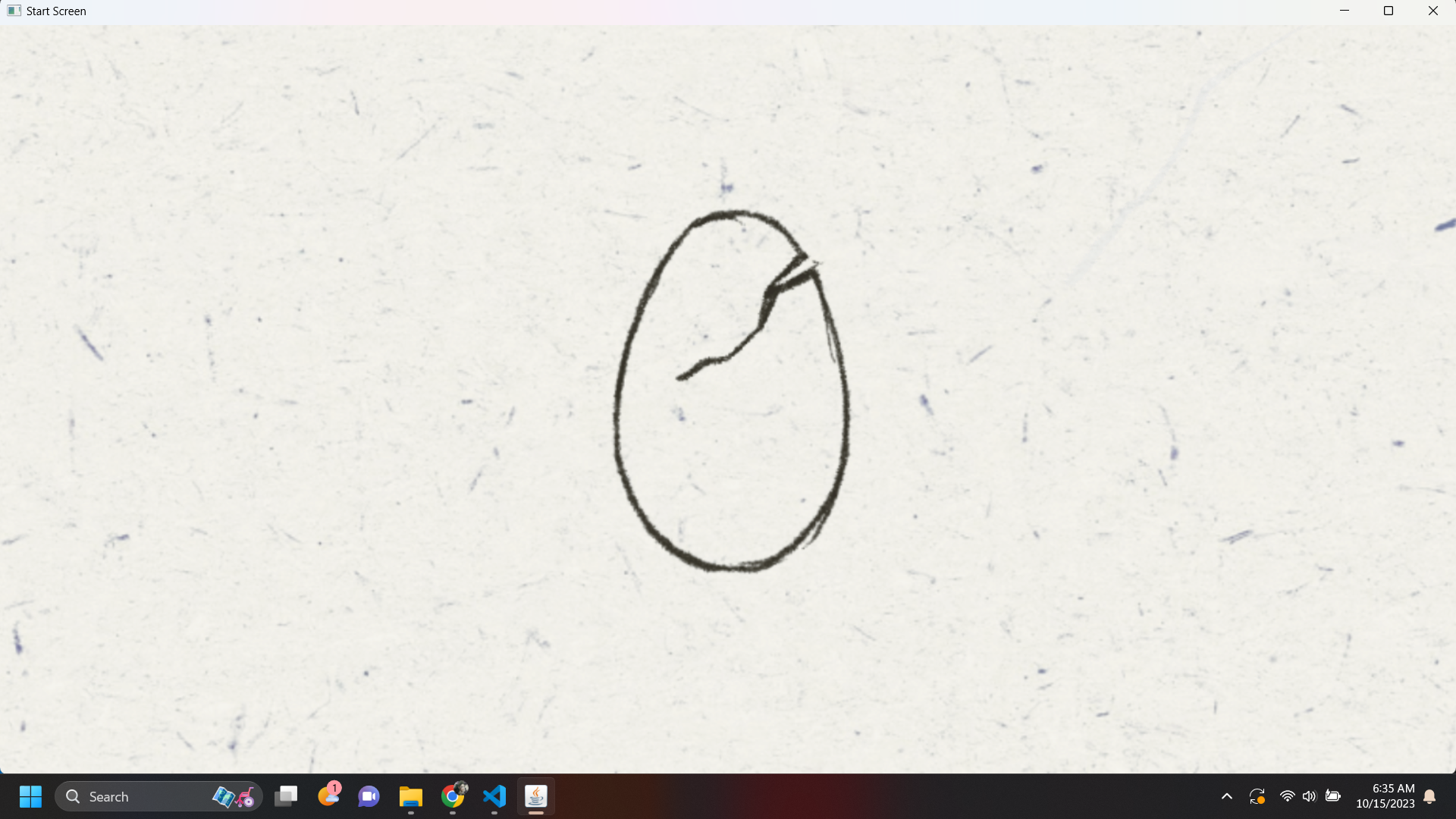The width and height of the screenshot is (1456, 819).
Task: Click the Windows Update sync icon
Action: pos(1257,796)
